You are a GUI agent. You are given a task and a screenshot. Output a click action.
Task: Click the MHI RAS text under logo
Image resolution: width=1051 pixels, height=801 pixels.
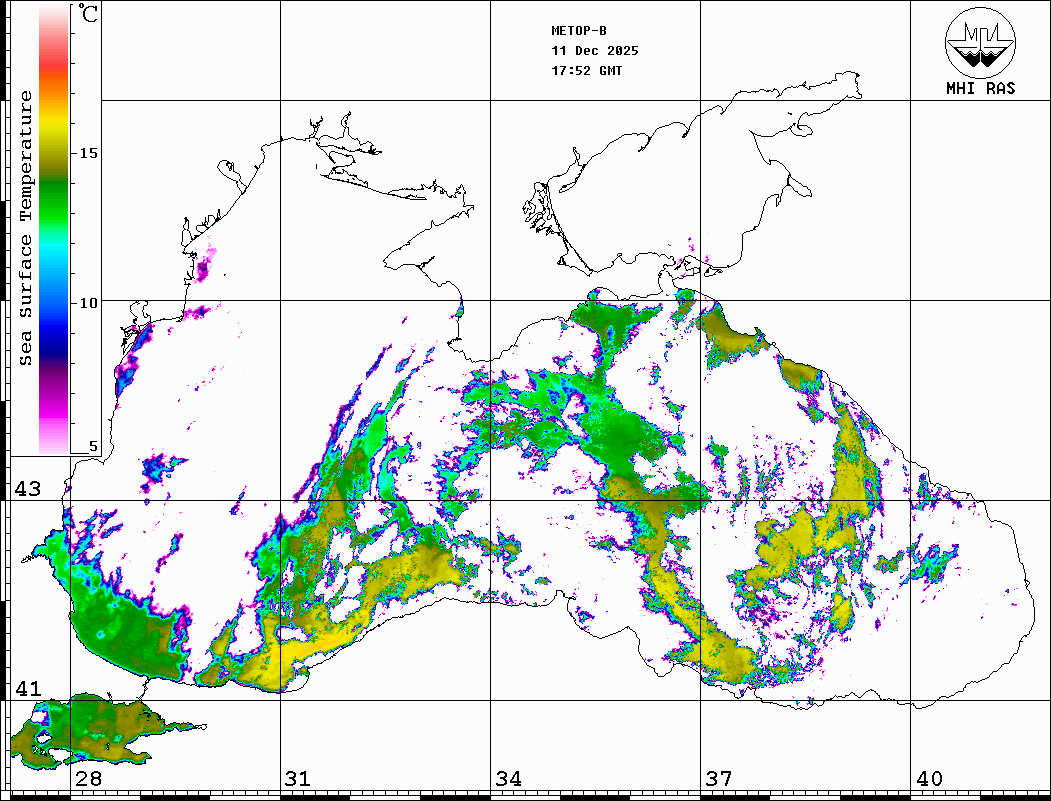tap(980, 88)
